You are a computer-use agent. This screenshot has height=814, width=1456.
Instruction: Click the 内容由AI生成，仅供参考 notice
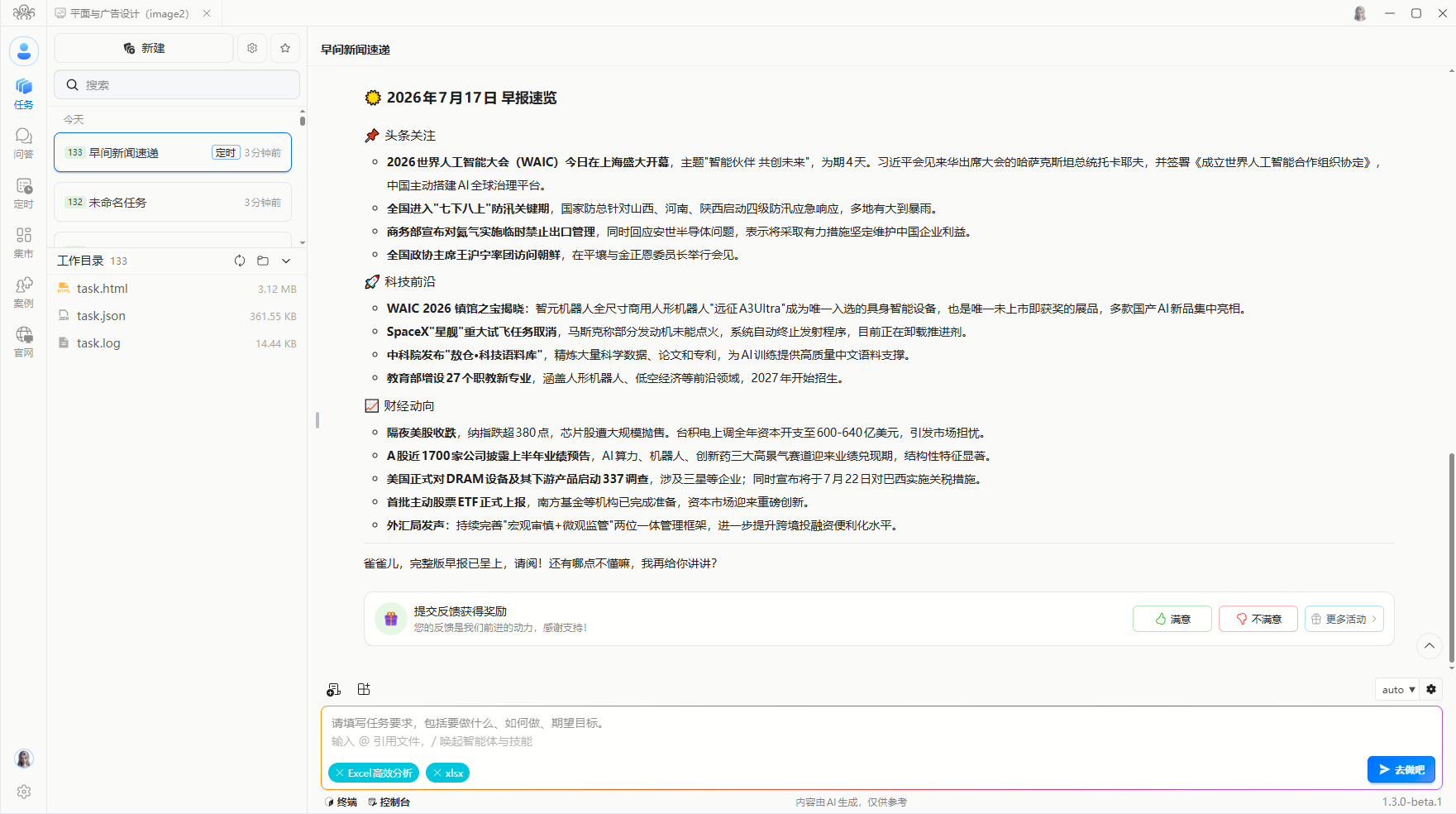click(x=852, y=802)
